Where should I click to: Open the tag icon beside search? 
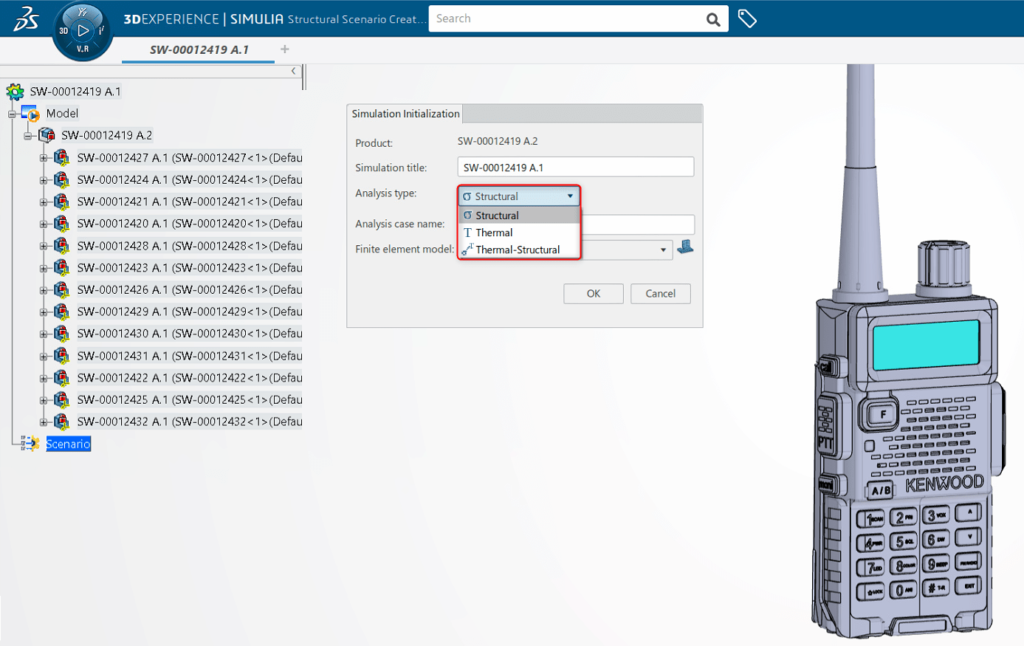tap(747, 19)
